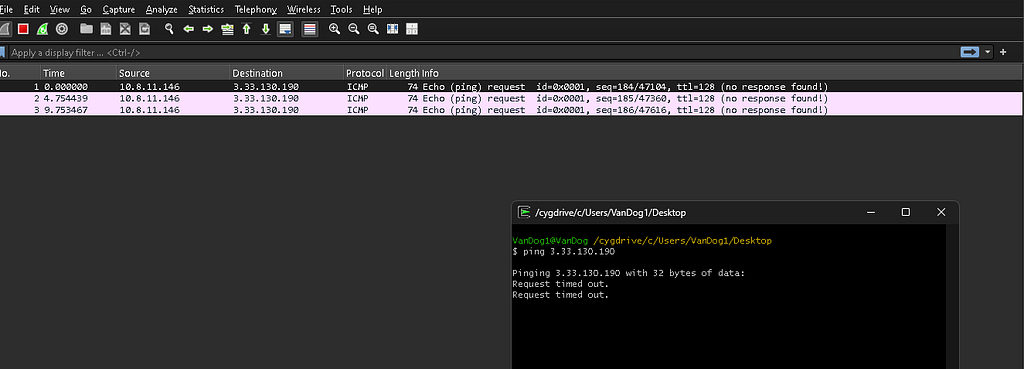Screen dimensions: 1024x369
Task: Stop capturing packets with red square
Action: [x=23, y=29]
